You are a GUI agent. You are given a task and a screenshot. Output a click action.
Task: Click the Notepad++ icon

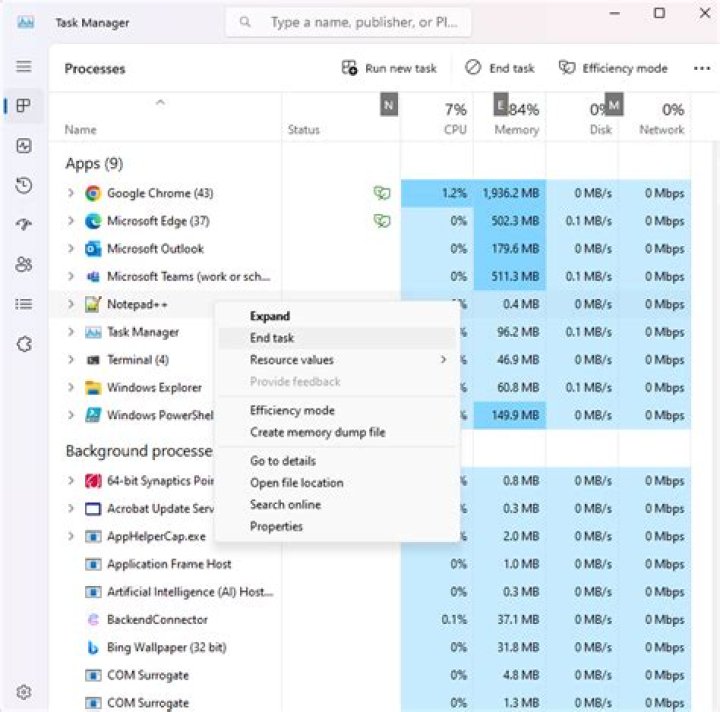[x=93, y=304]
